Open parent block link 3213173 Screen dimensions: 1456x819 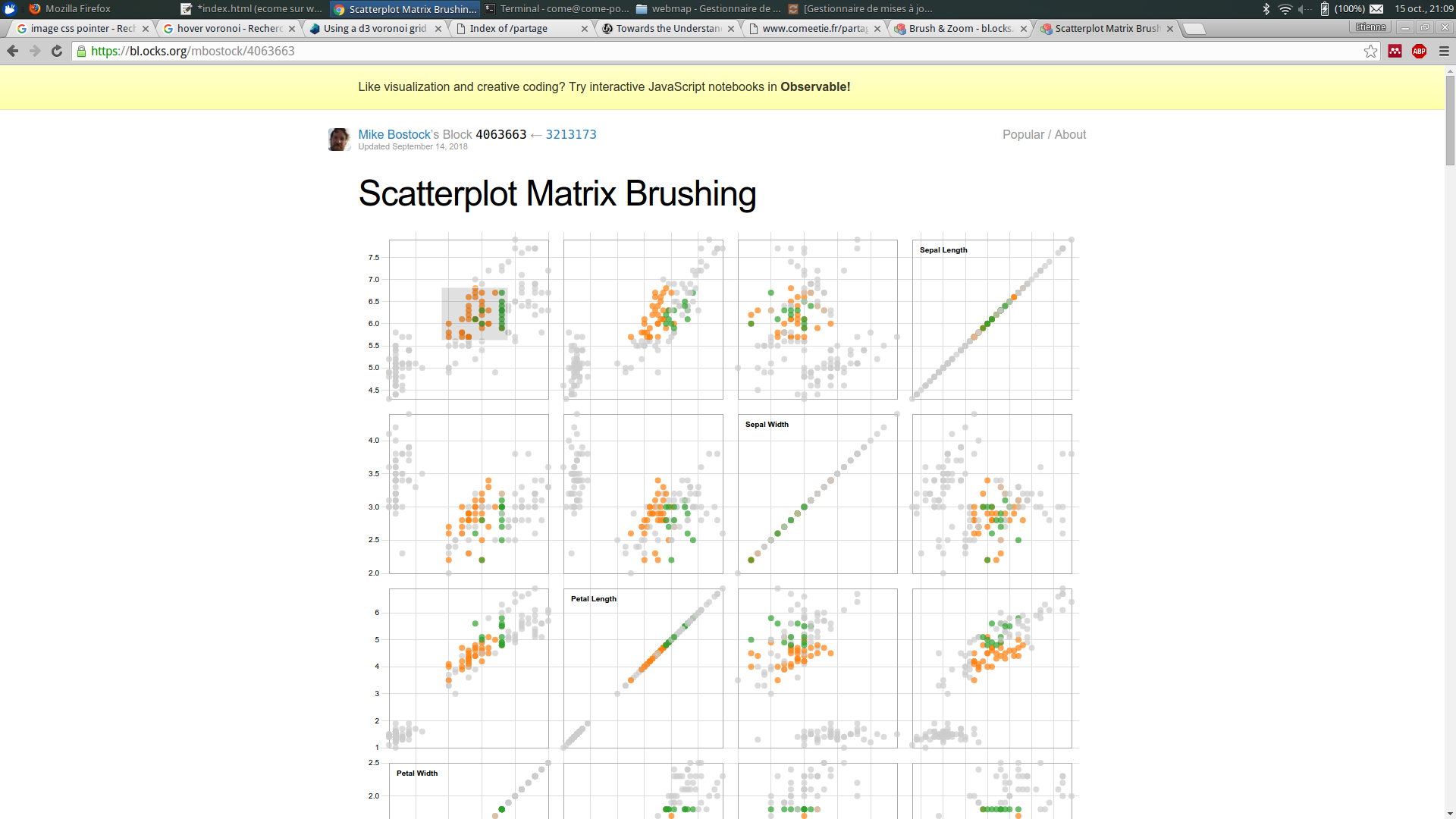pos(571,134)
